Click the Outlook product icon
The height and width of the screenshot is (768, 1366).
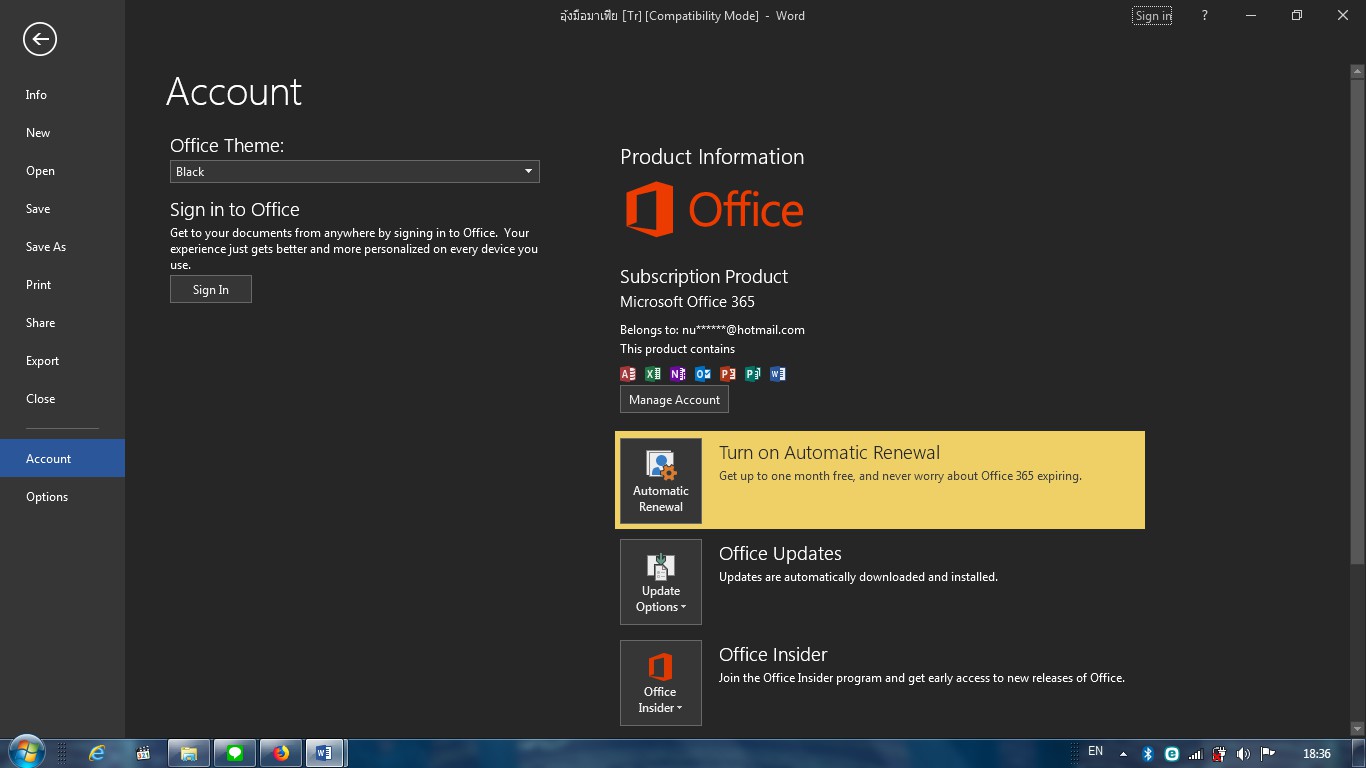703,374
